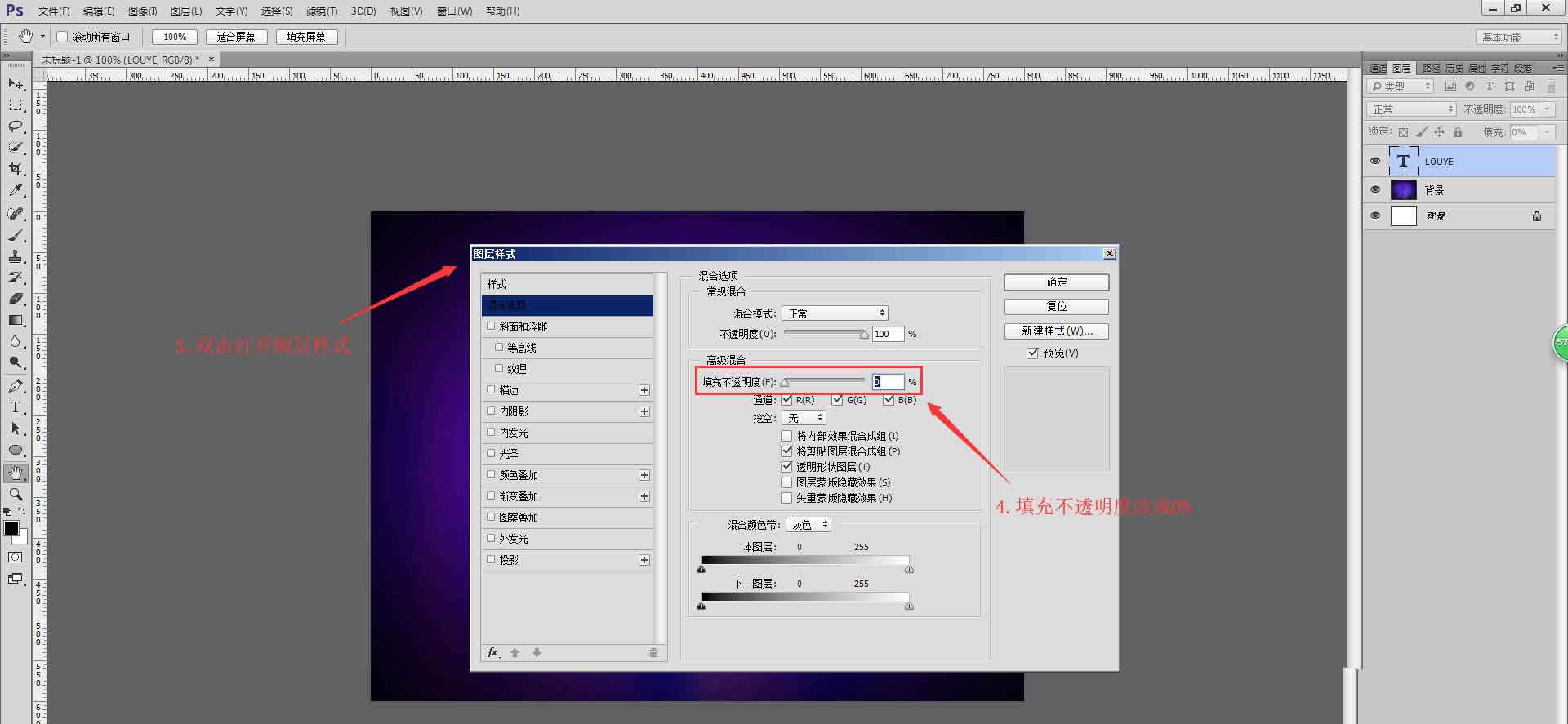This screenshot has height=724, width=1568.
Task: Click 复位 button
Action: [1056, 306]
